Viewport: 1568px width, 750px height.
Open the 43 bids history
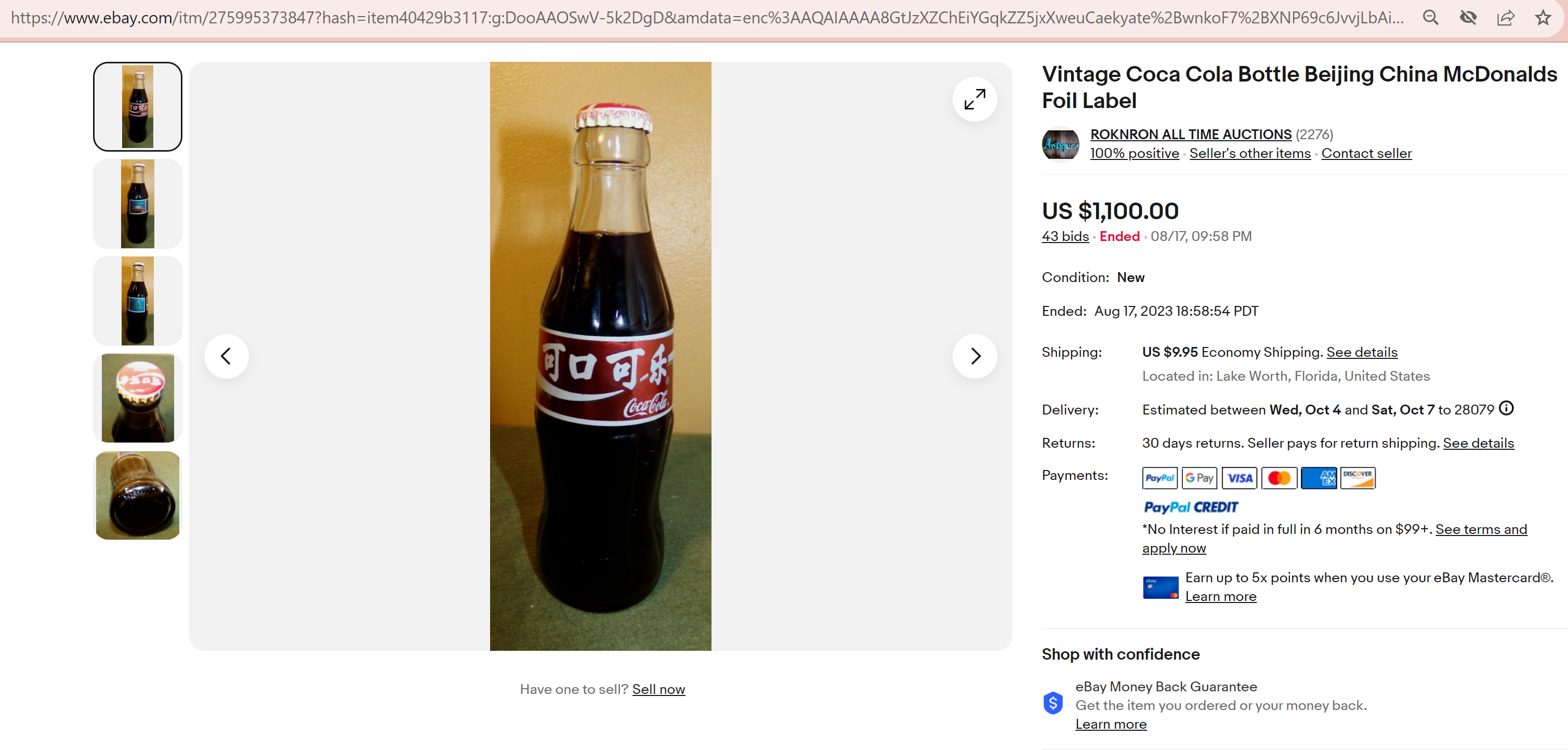[x=1064, y=236]
